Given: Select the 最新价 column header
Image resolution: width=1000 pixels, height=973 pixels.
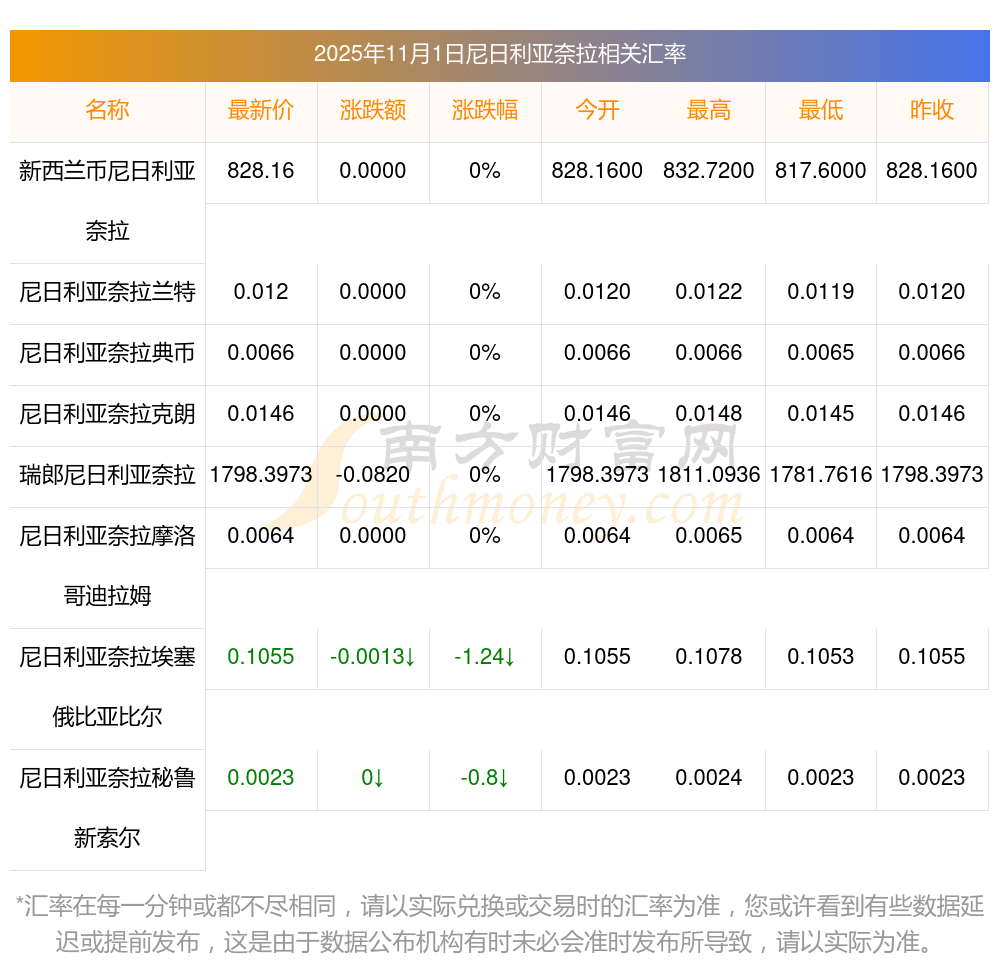Looking at the screenshot, I should point(261,111).
